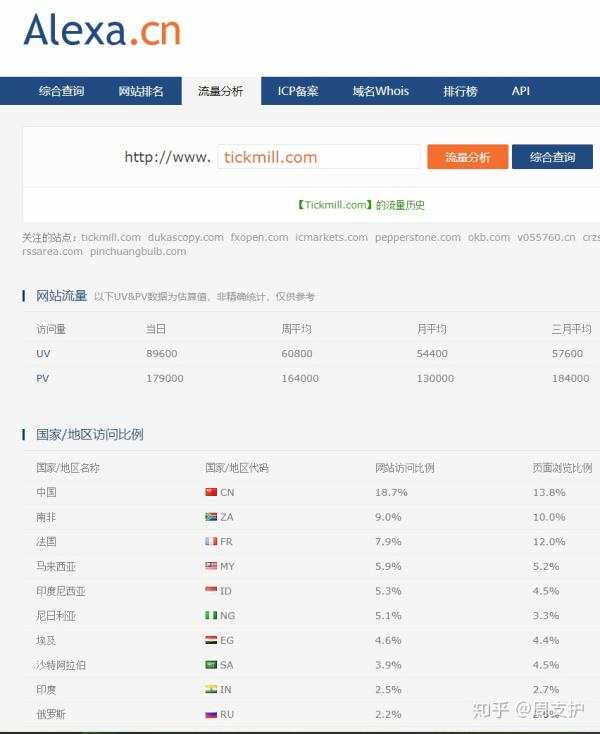Click the 俄罗斯 country name row

tap(51, 714)
